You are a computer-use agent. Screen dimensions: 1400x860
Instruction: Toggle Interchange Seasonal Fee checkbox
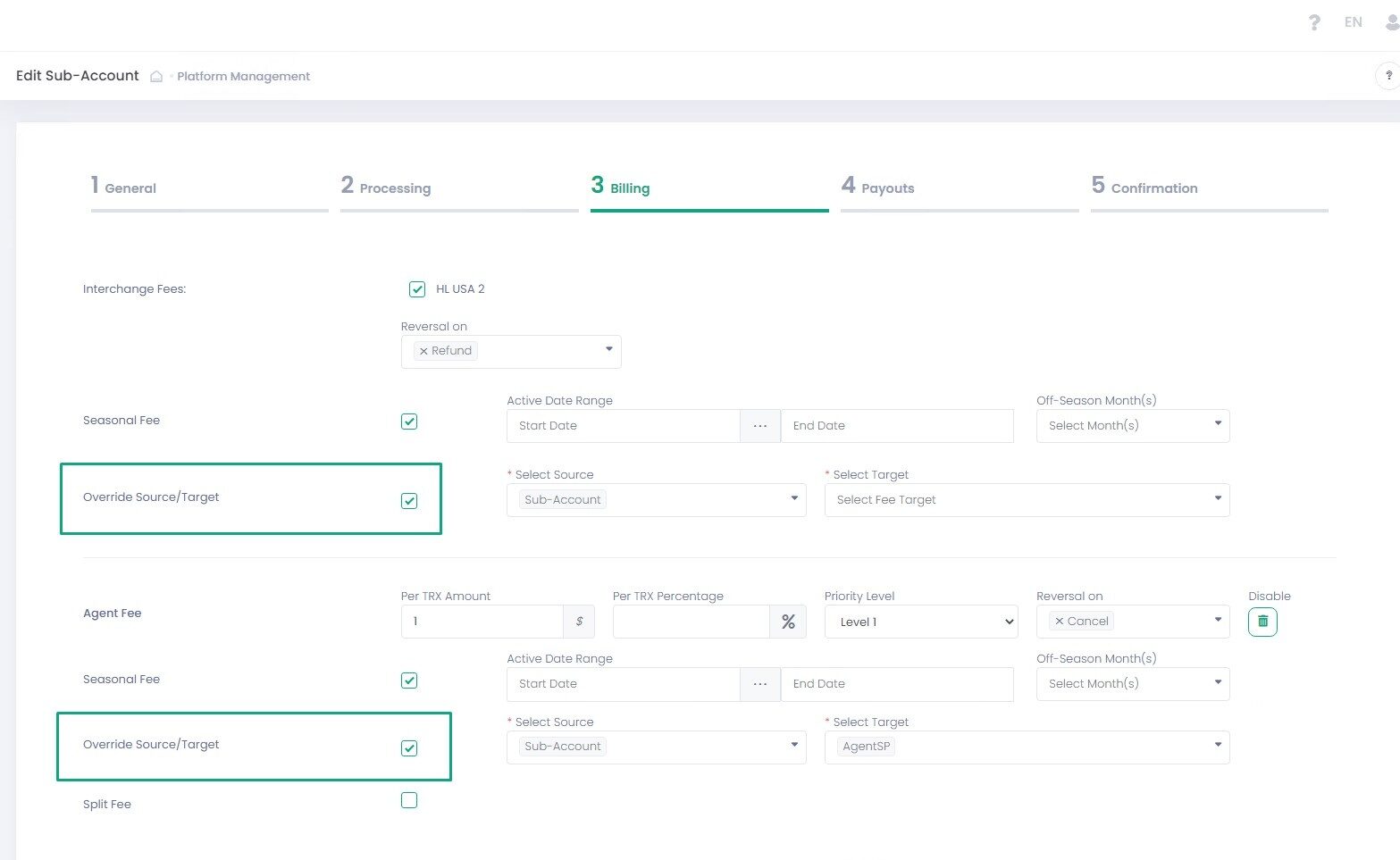coord(409,422)
